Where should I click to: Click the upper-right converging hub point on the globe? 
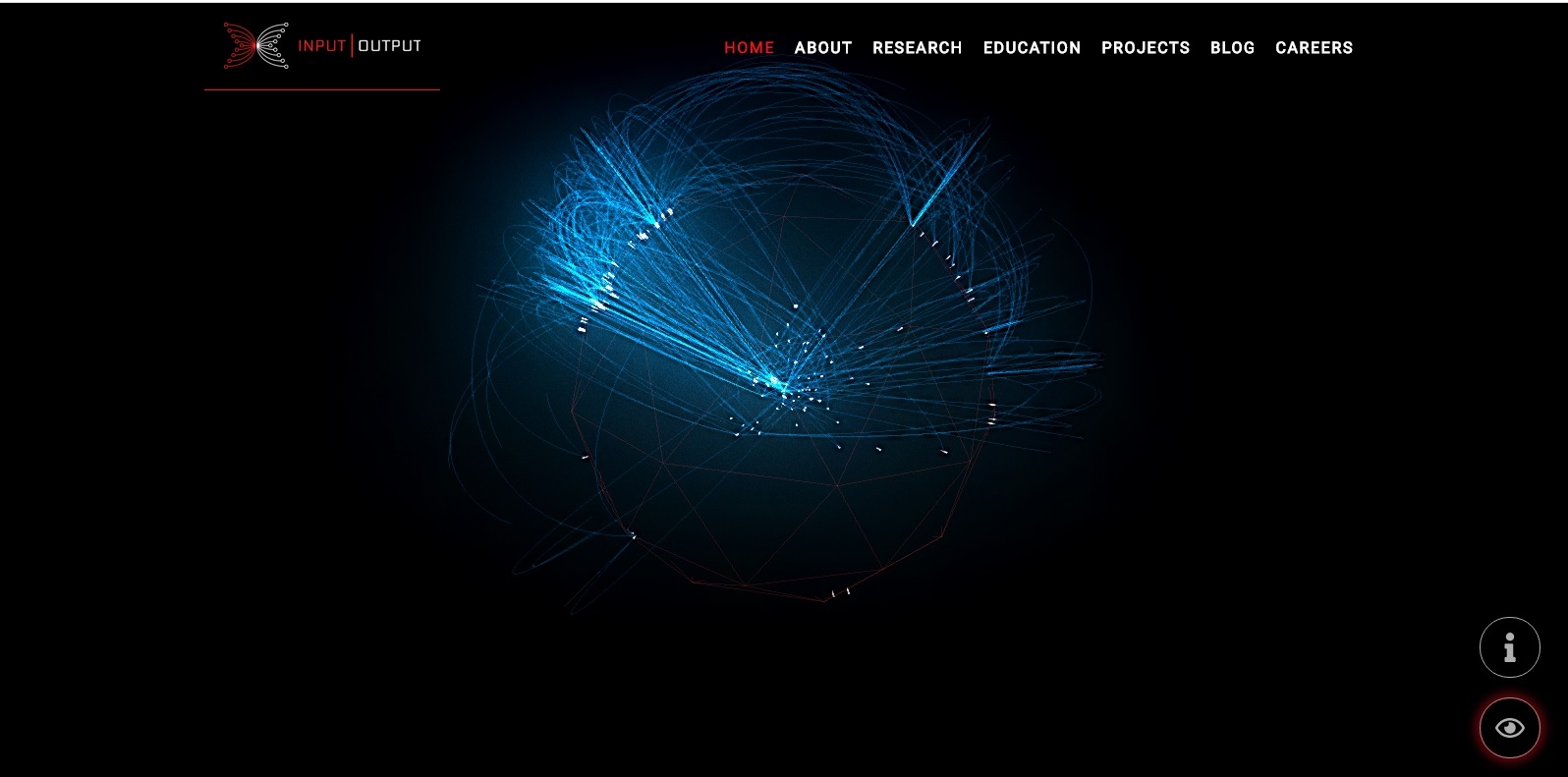pos(912,225)
